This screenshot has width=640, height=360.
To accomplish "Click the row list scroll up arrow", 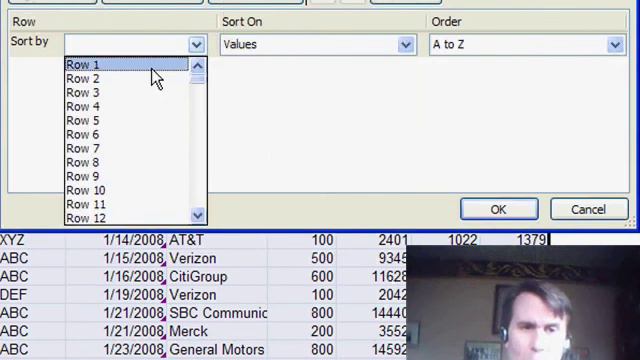I will [x=198, y=65].
